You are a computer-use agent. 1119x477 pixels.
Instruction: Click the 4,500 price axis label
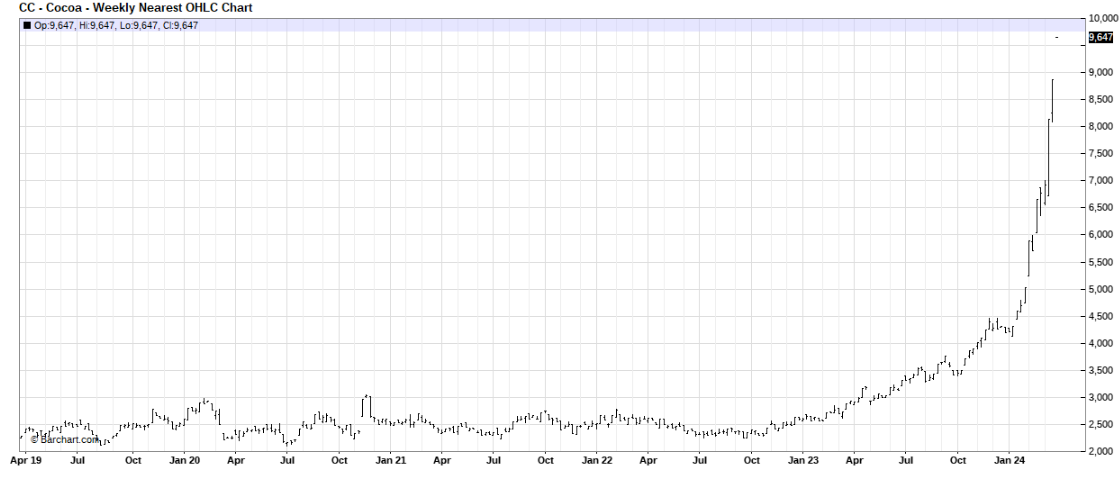coord(1103,316)
